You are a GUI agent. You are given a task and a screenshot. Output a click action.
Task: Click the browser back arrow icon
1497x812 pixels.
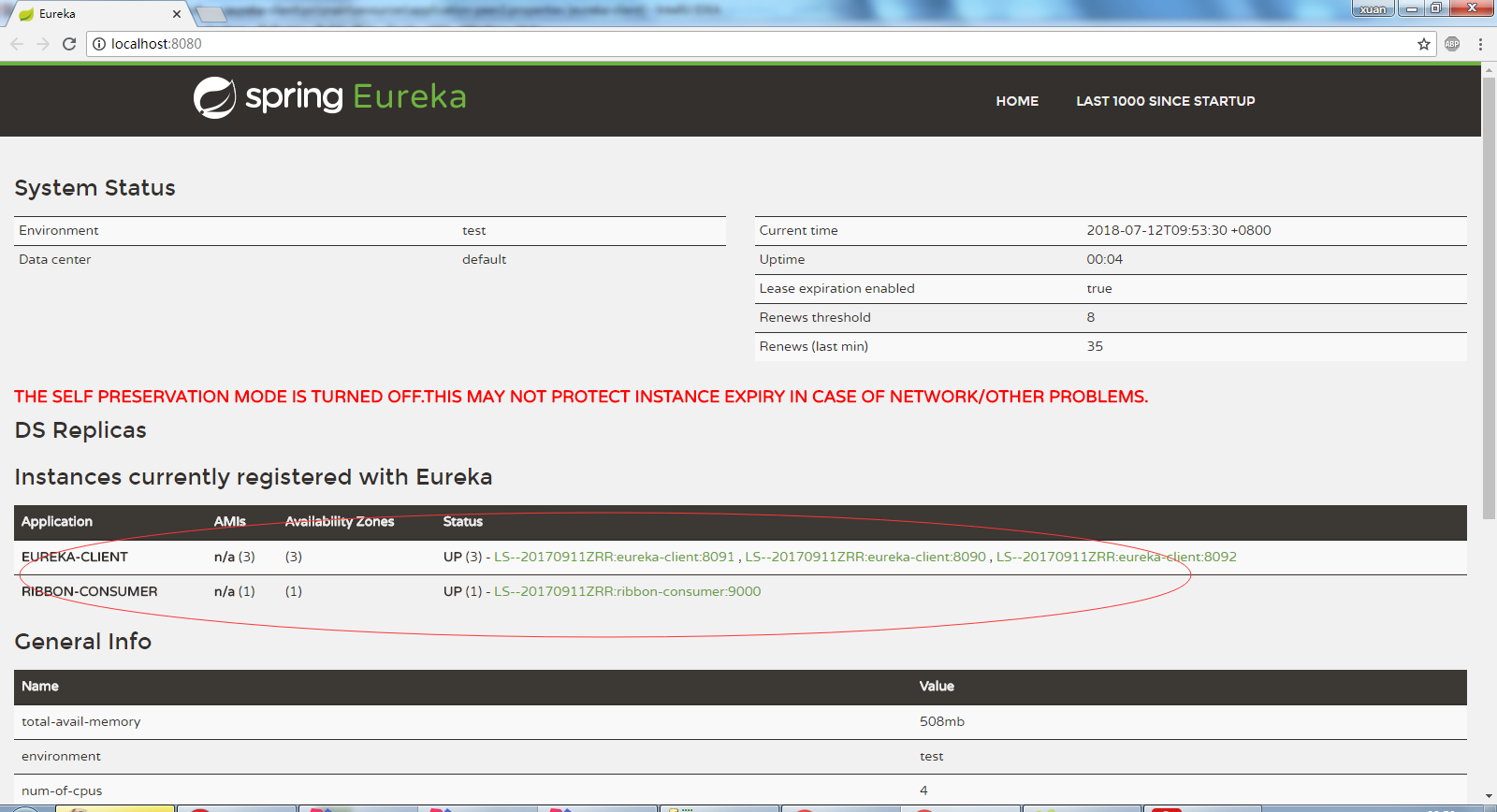pyautogui.click(x=17, y=44)
